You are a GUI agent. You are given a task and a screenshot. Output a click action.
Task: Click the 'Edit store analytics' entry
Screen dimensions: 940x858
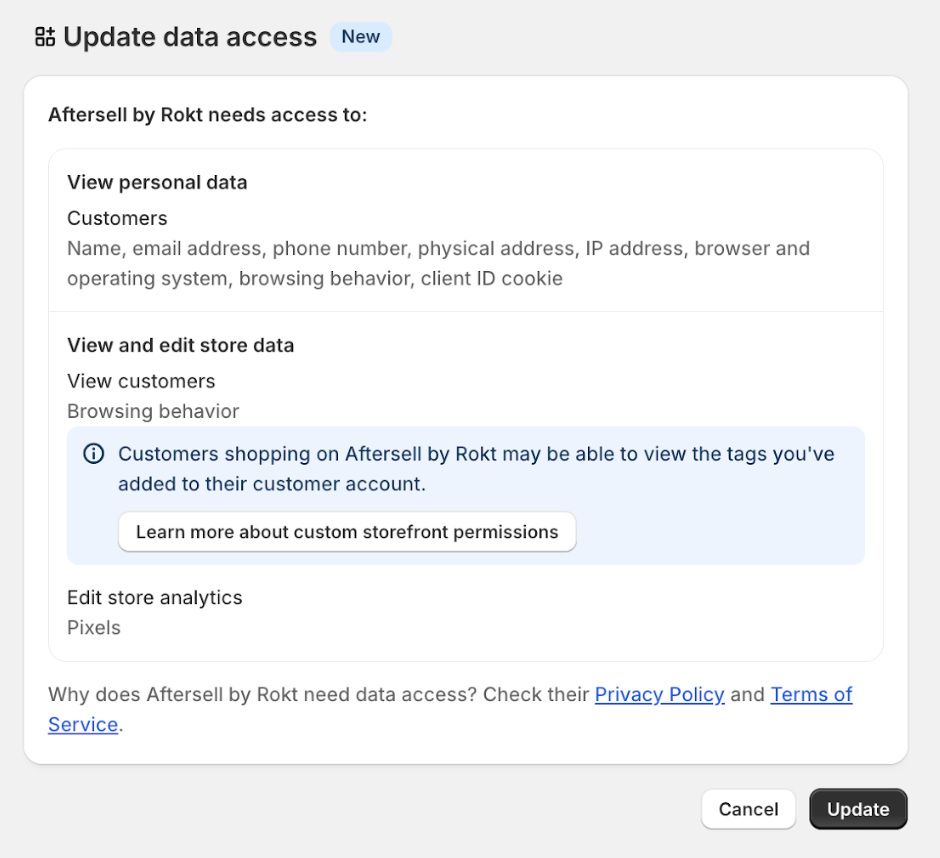155,597
